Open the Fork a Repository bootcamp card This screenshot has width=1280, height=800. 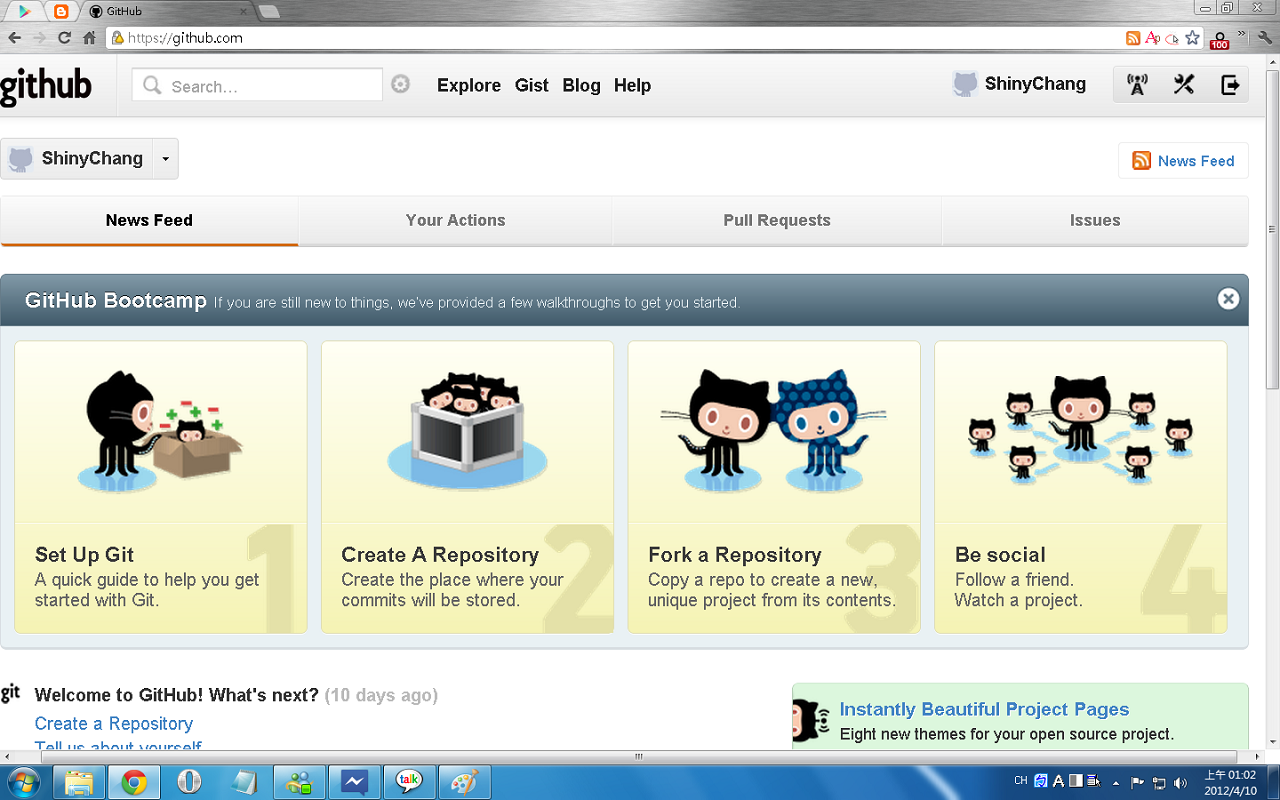point(774,487)
